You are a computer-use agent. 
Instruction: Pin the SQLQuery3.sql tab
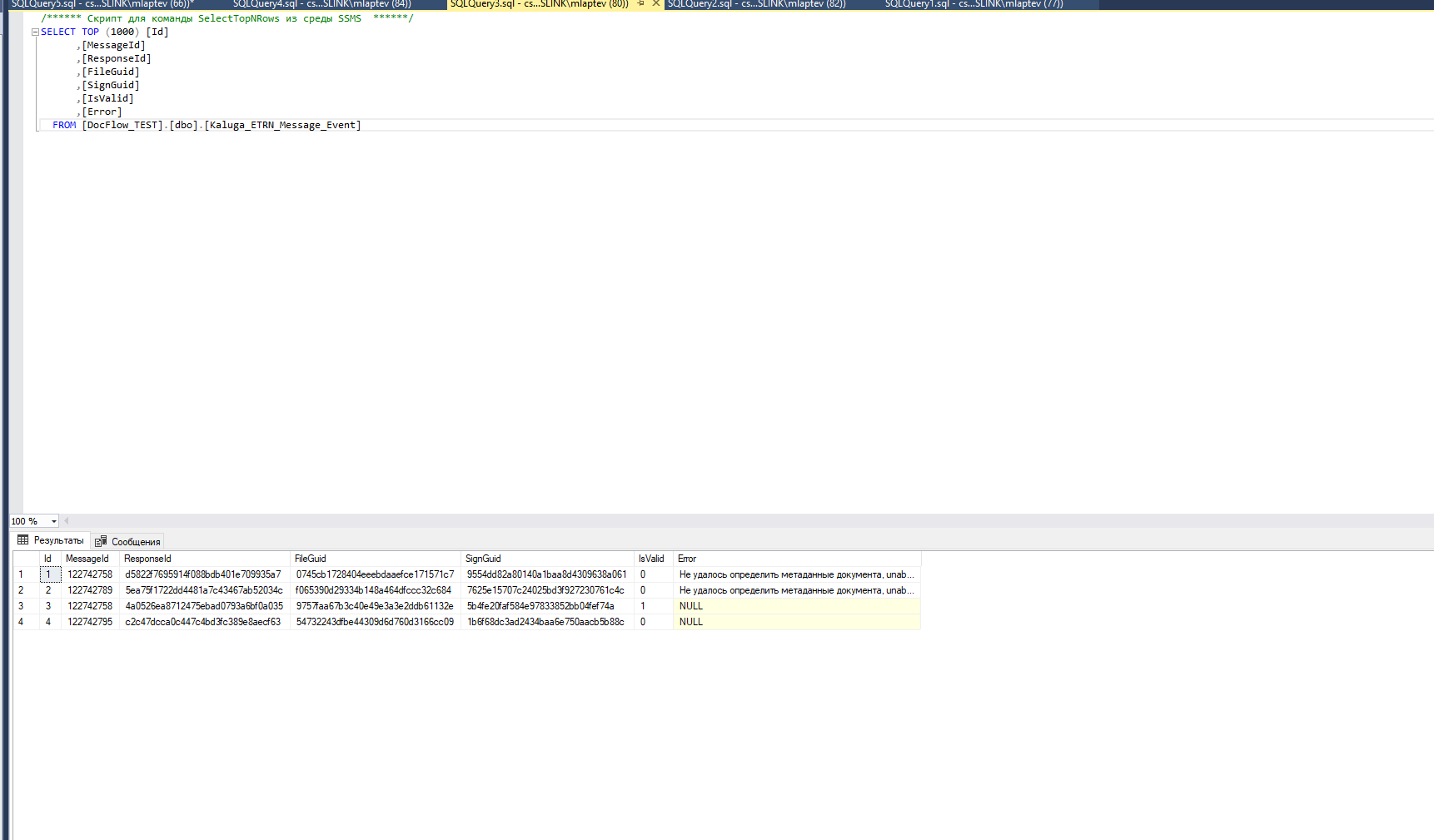click(640, 4)
